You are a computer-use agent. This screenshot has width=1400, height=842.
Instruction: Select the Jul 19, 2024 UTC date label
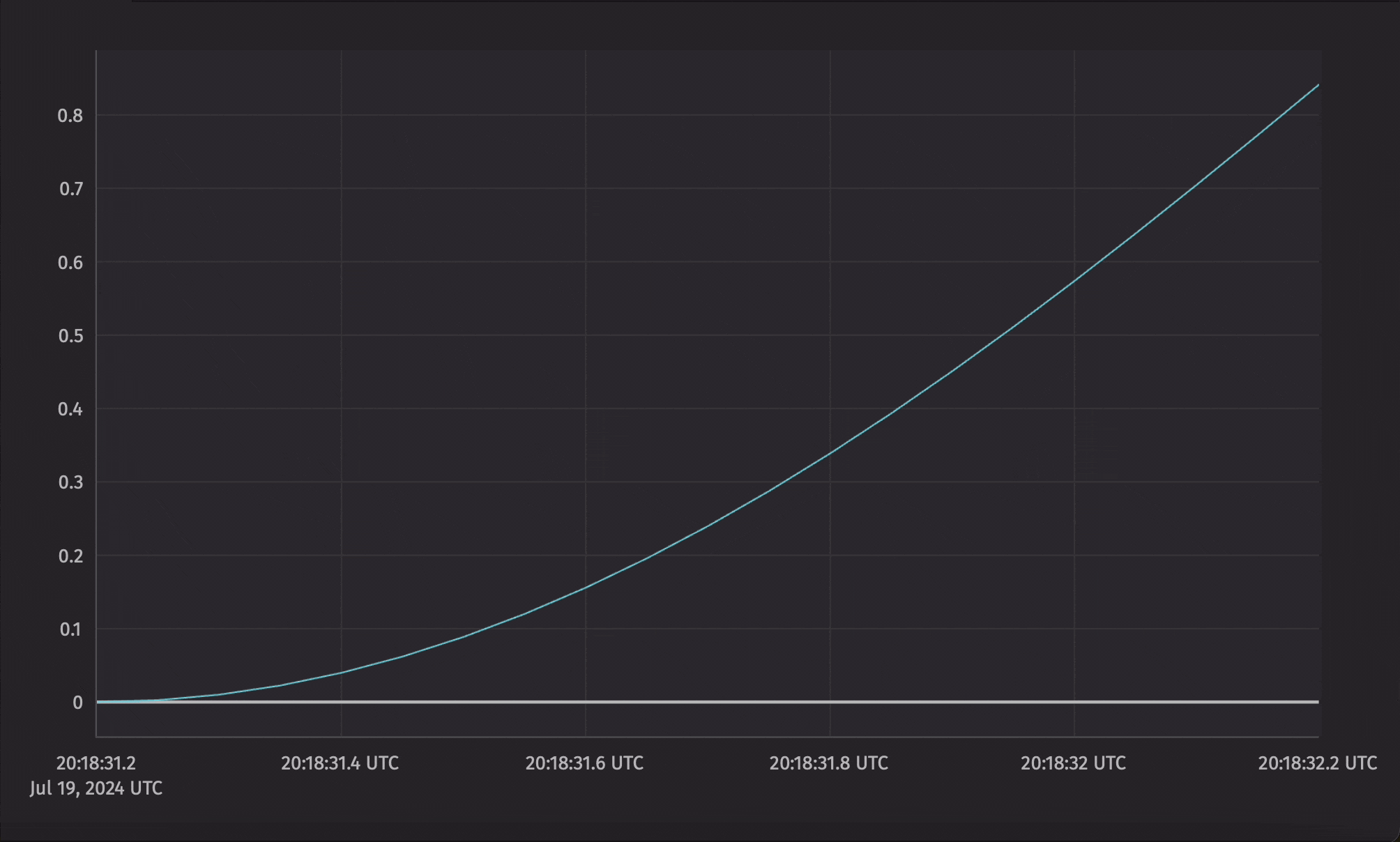(x=95, y=788)
